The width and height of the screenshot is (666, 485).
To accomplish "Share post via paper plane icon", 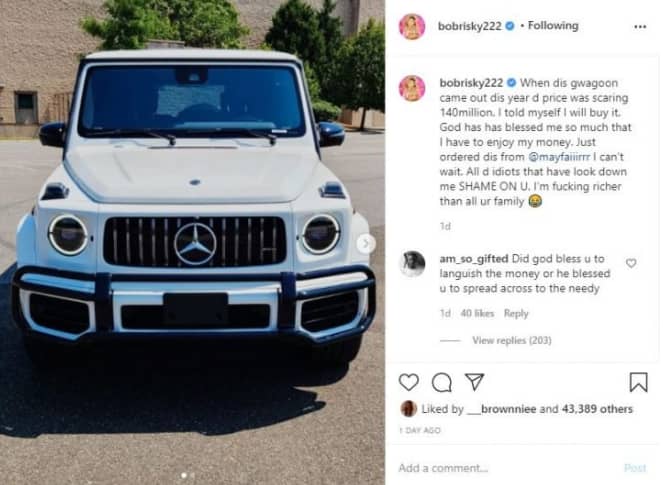I will click(x=474, y=381).
